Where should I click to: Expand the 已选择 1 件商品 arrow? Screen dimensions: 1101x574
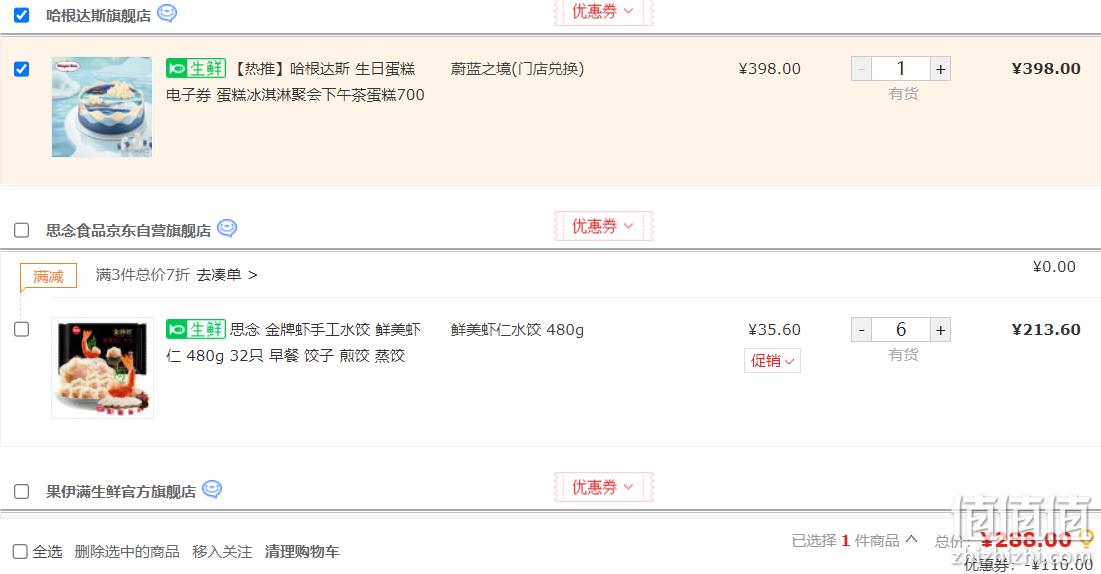[x=911, y=539]
